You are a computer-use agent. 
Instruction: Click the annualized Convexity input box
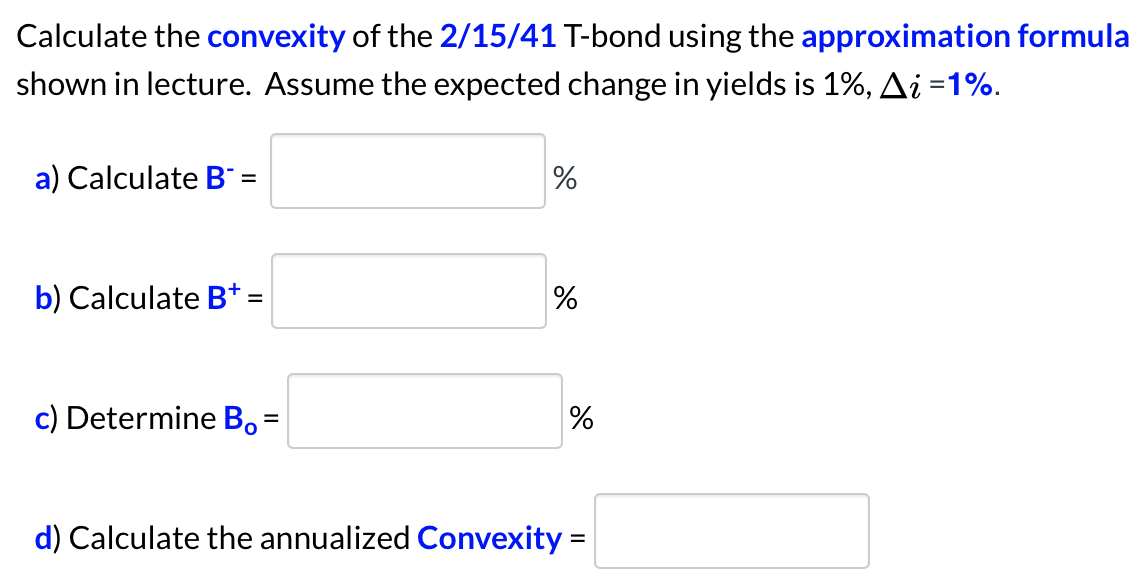point(732,531)
